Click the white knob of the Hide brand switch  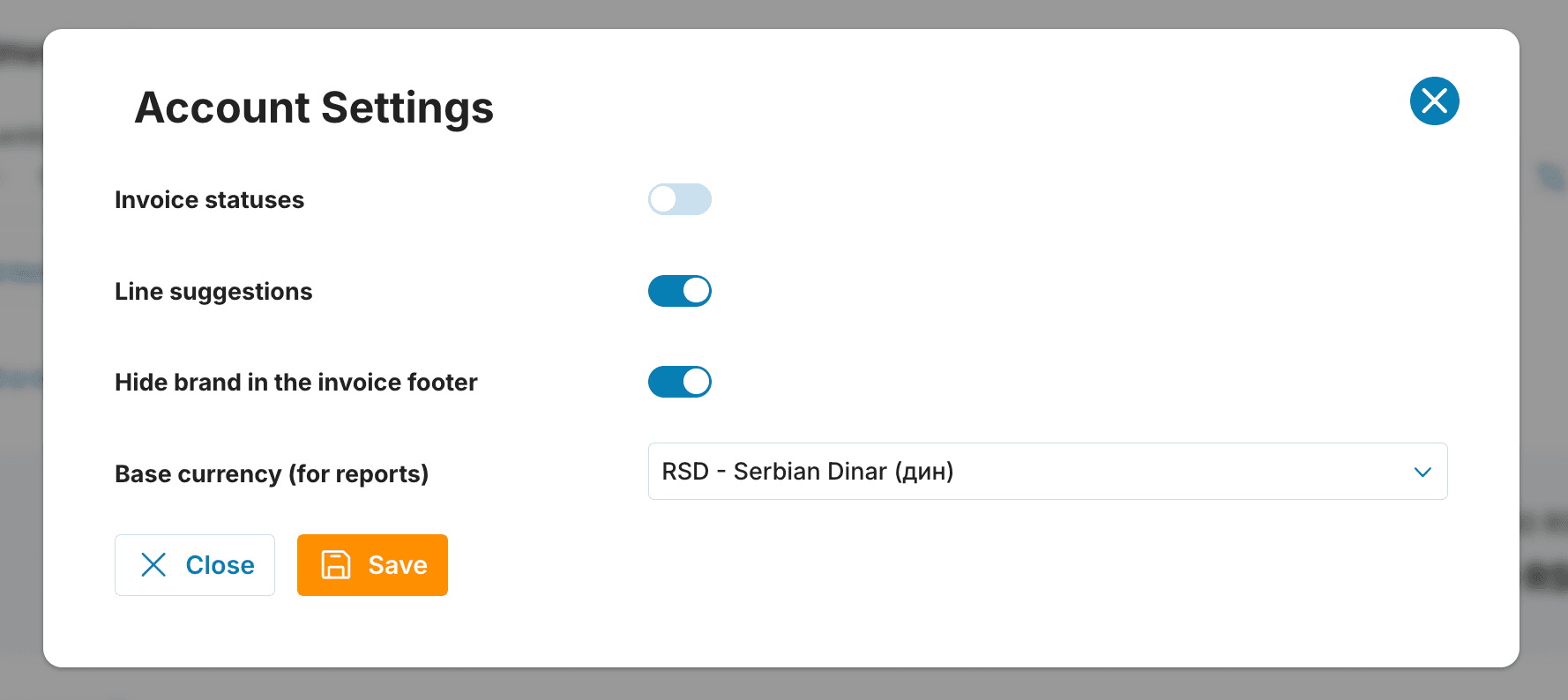pyautogui.click(x=696, y=382)
